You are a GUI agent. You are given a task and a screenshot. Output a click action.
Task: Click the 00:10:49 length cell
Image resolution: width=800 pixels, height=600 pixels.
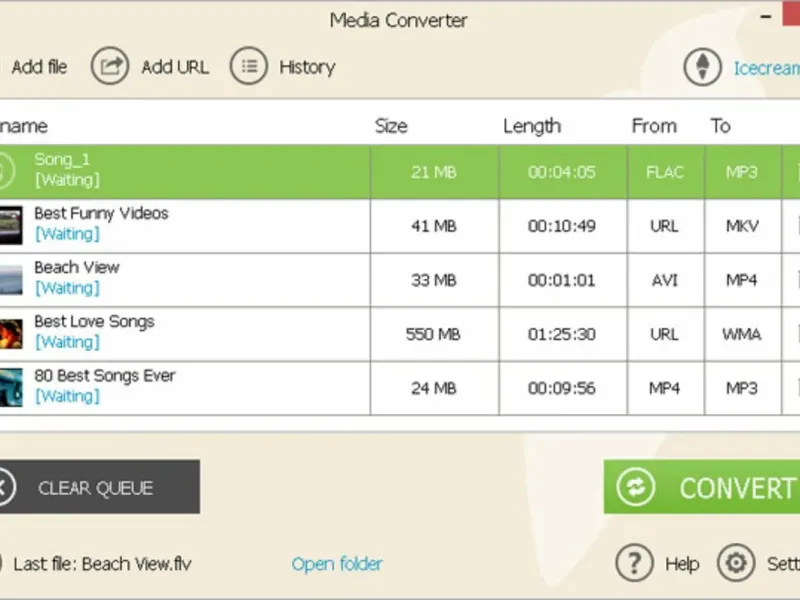pos(562,226)
